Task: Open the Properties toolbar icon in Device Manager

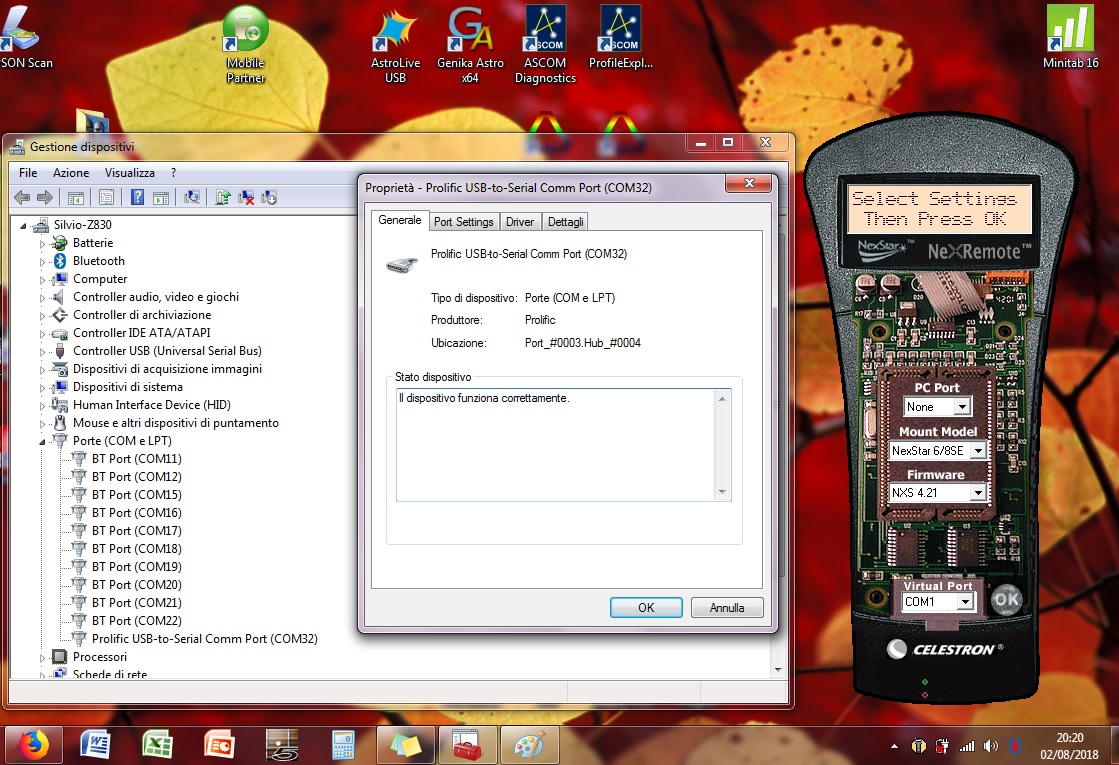Action: point(106,198)
